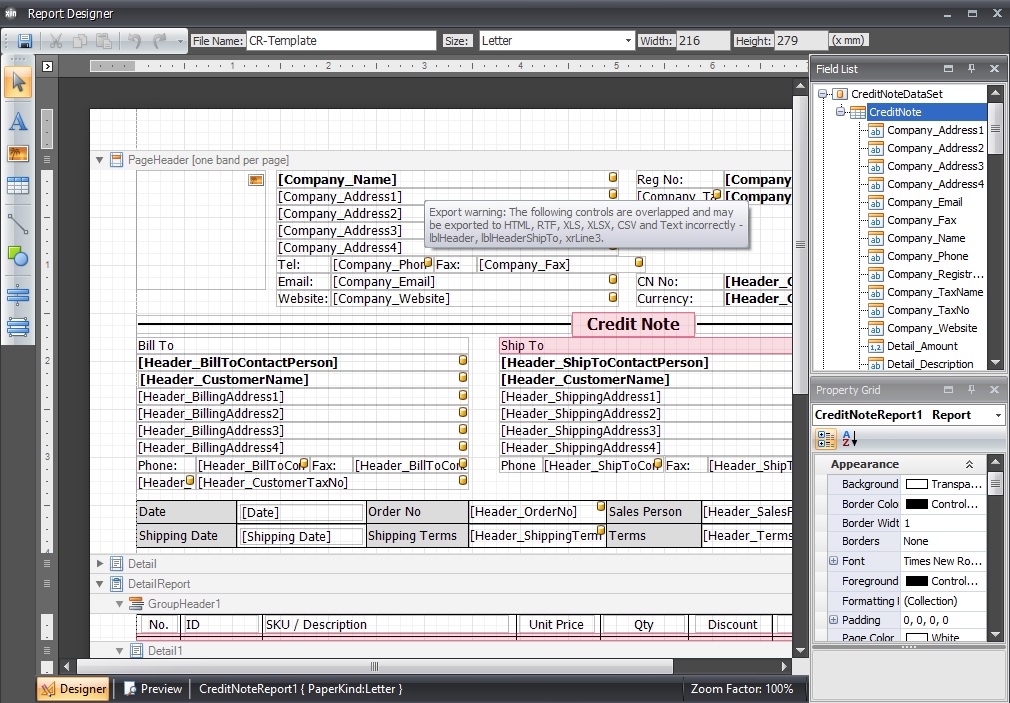Select the Credit Note title label
Screen dimensions: 1010x703
(x=633, y=324)
